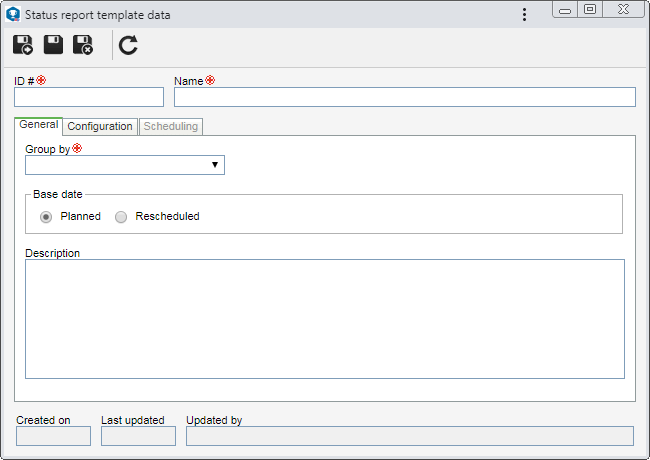This screenshot has height=460, width=650.
Task: Maximize the Status report template window
Action: pos(590,9)
